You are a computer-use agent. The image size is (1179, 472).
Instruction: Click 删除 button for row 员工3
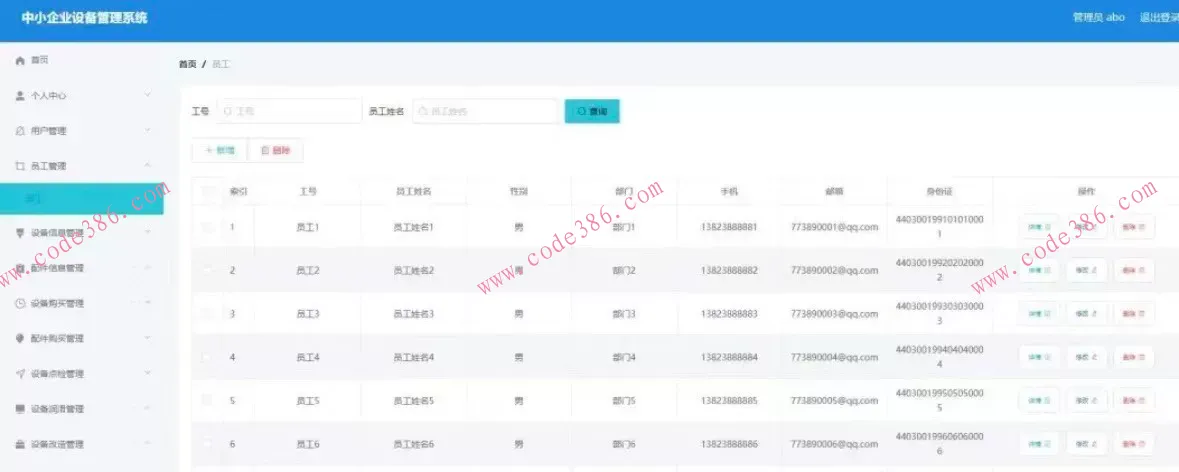[1134, 313]
